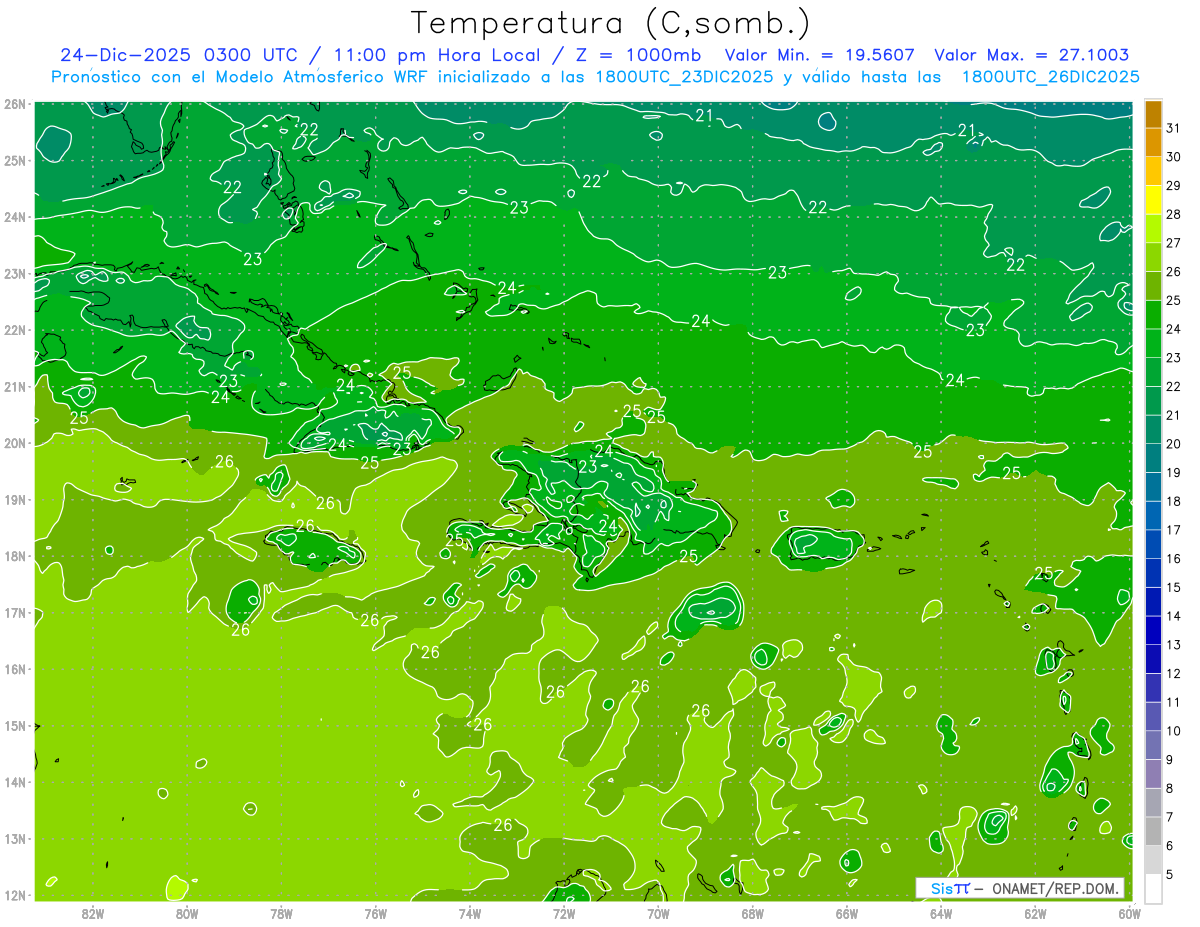Click the legend scale number "31"
The image size is (1200, 927).
[1174, 128]
